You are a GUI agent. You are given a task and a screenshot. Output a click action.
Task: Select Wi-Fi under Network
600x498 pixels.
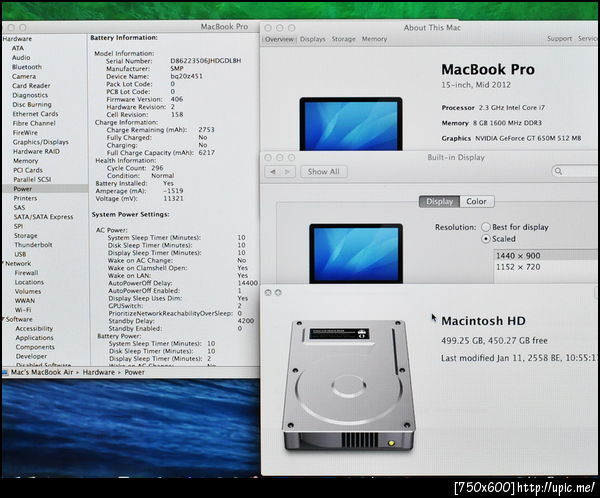[x=23, y=310]
